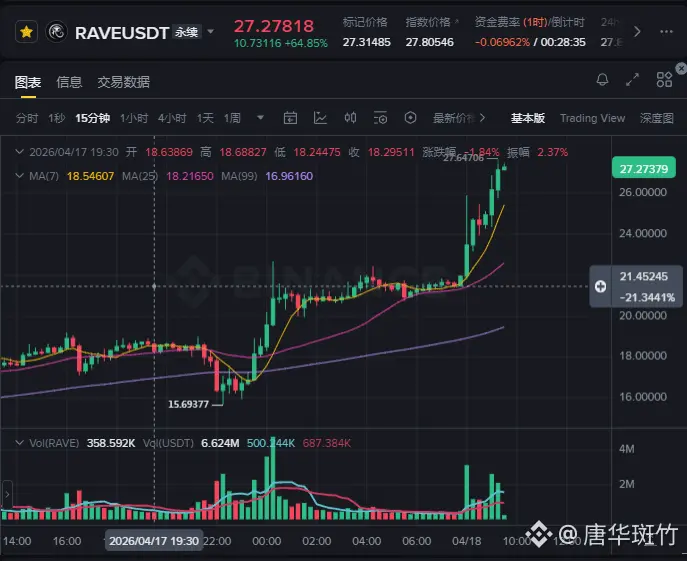Click the 永续 contract type badge
The height and width of the screenshot is (561, 687).
[187, 32]
